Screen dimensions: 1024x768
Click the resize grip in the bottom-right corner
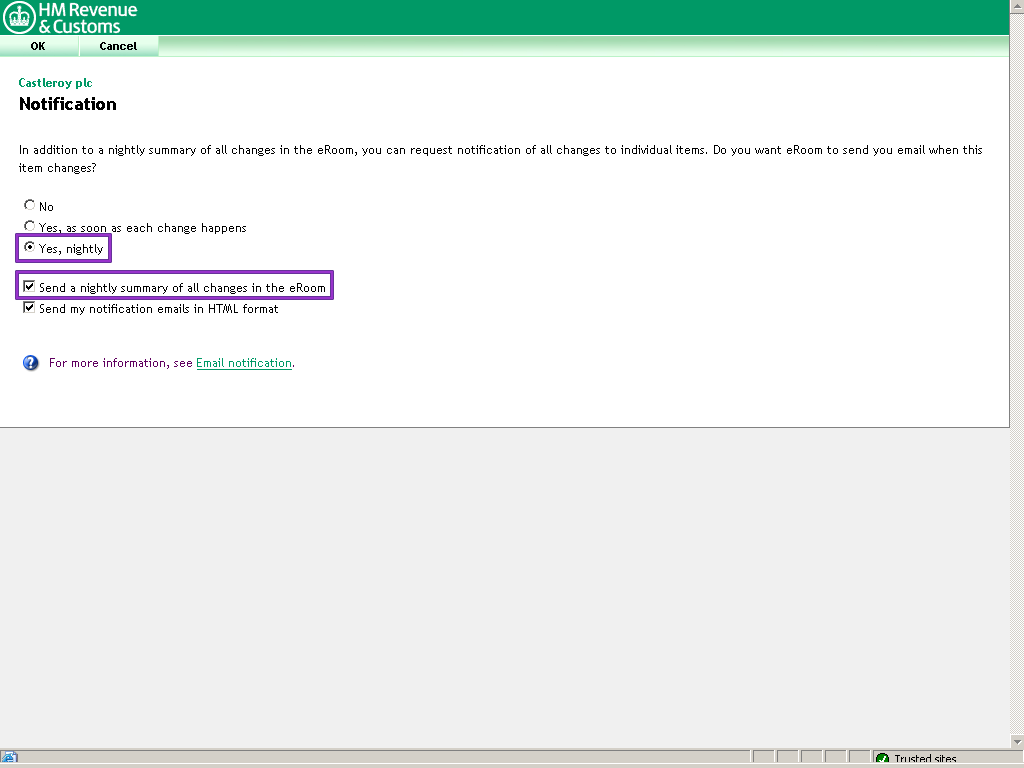point(1015,759)
